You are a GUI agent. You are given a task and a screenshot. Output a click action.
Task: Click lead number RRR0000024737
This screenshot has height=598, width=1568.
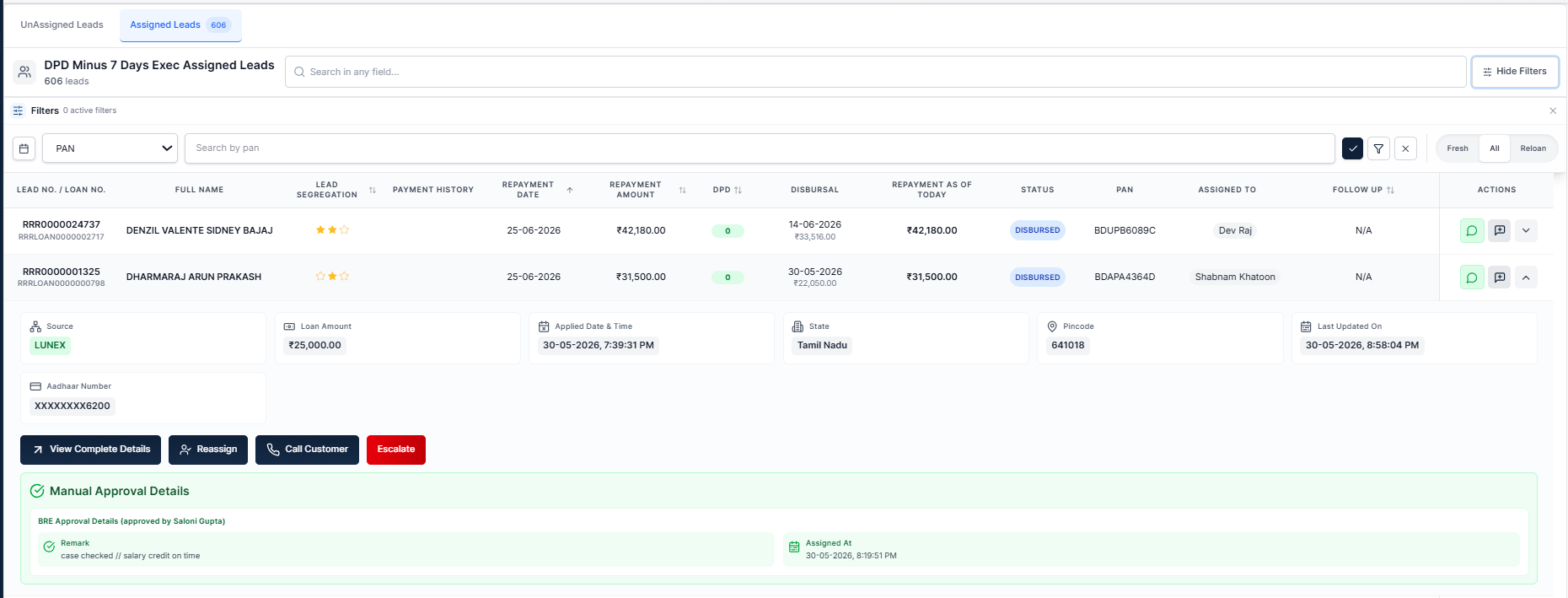tap(62, 224)
